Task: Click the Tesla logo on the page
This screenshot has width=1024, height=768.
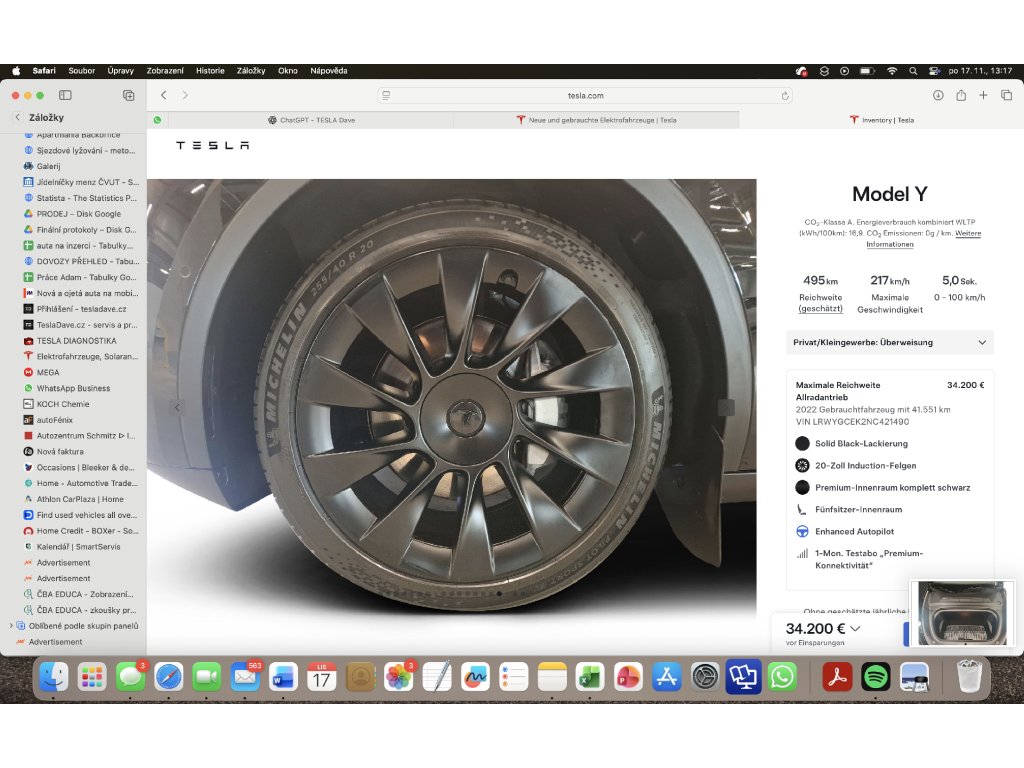Action: pyautogui.click(x=213, y=145)
